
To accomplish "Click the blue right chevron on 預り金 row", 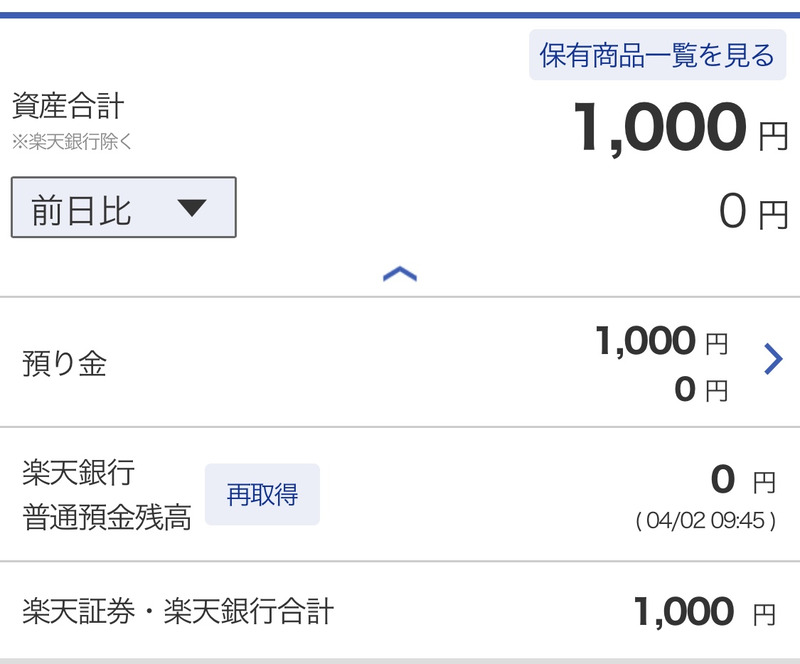I will tap(772, 358).
